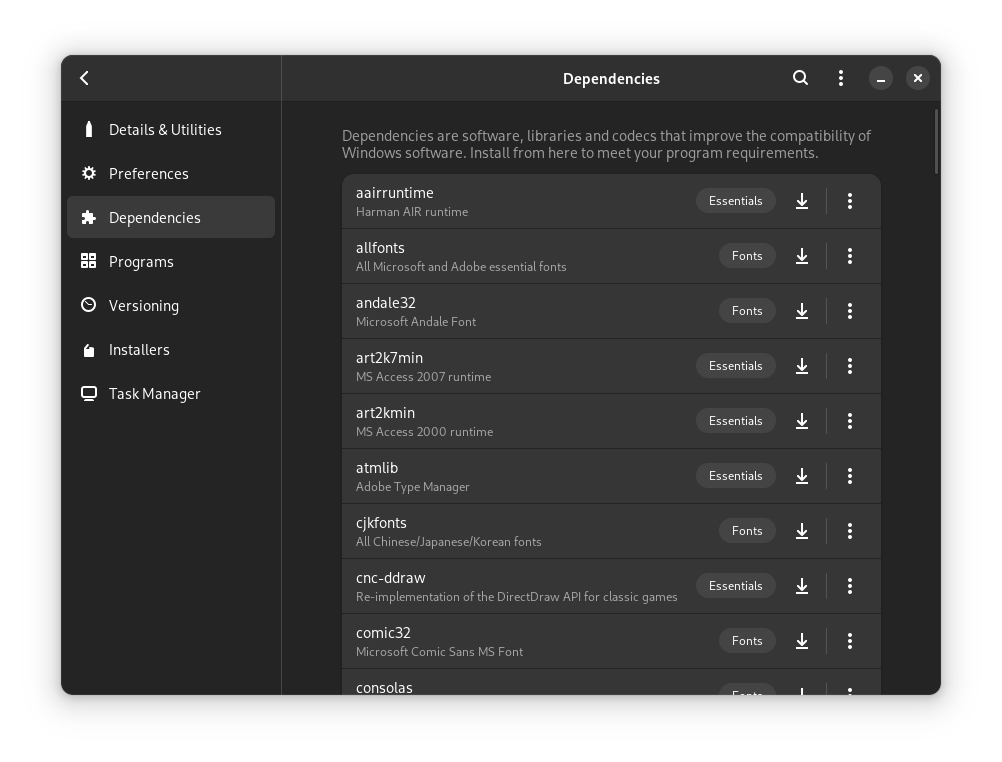Click the vertical scrollbar of dependencies list

click(936, 142)
